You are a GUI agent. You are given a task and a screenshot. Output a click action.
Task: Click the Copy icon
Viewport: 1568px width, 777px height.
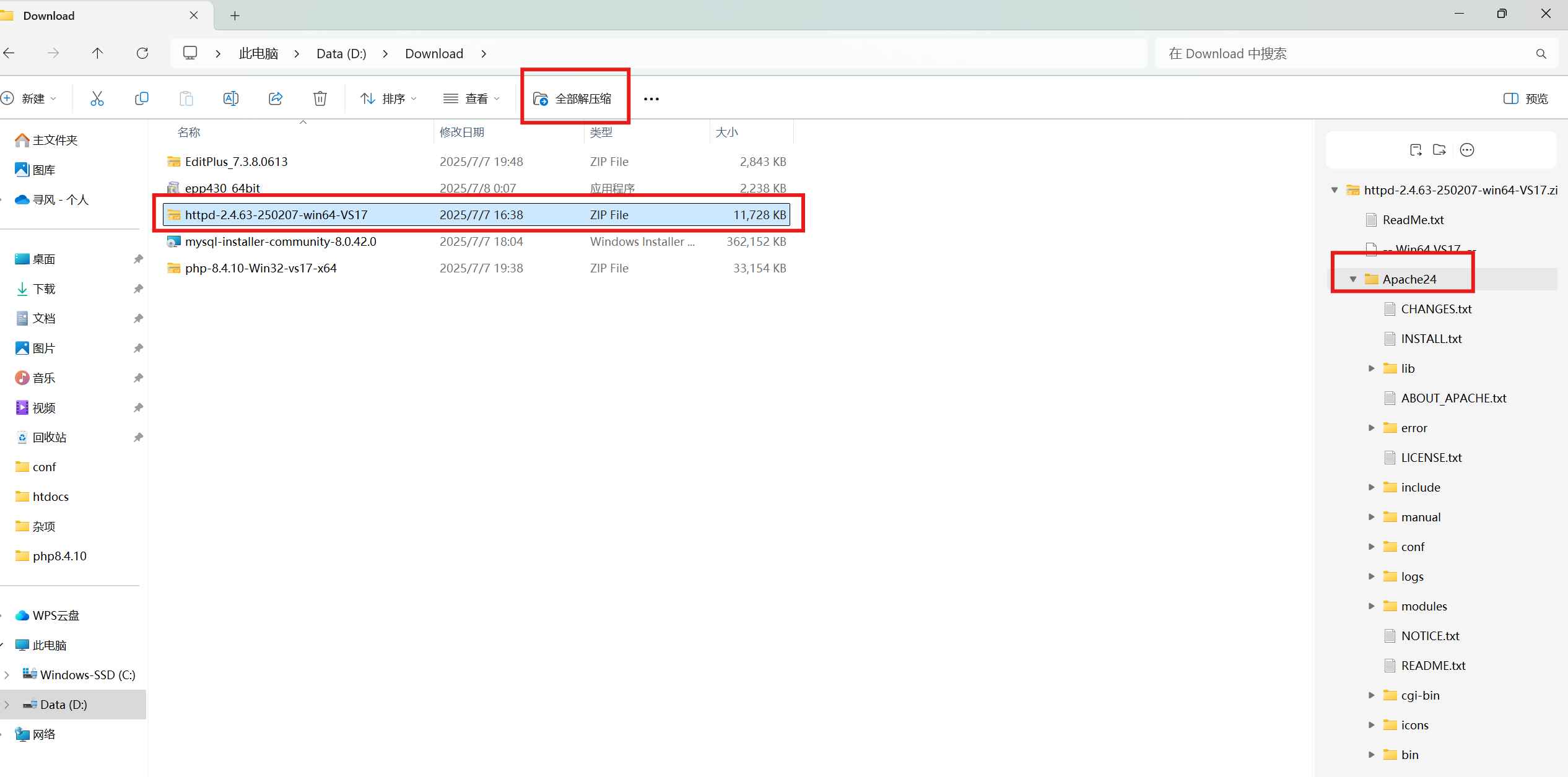[141, 98]
